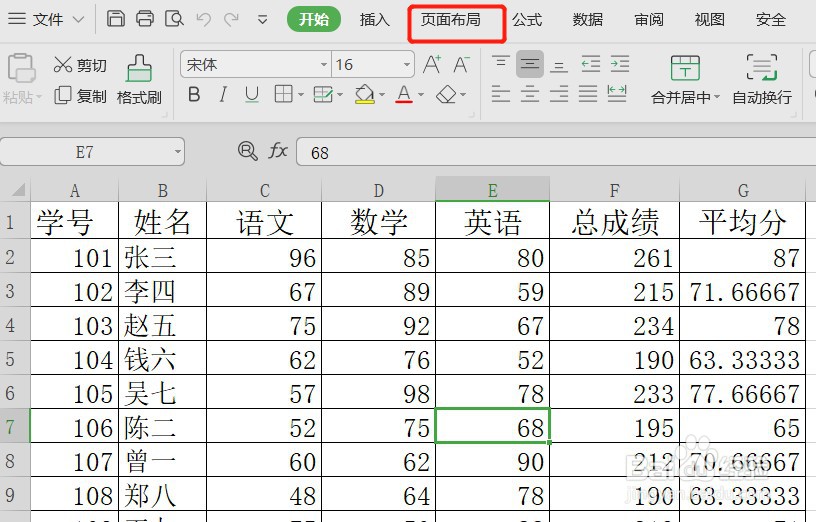This screenshot has height=522, width=816.
Task: Click distributed alignment icon
Action: (x=617, y=94)
